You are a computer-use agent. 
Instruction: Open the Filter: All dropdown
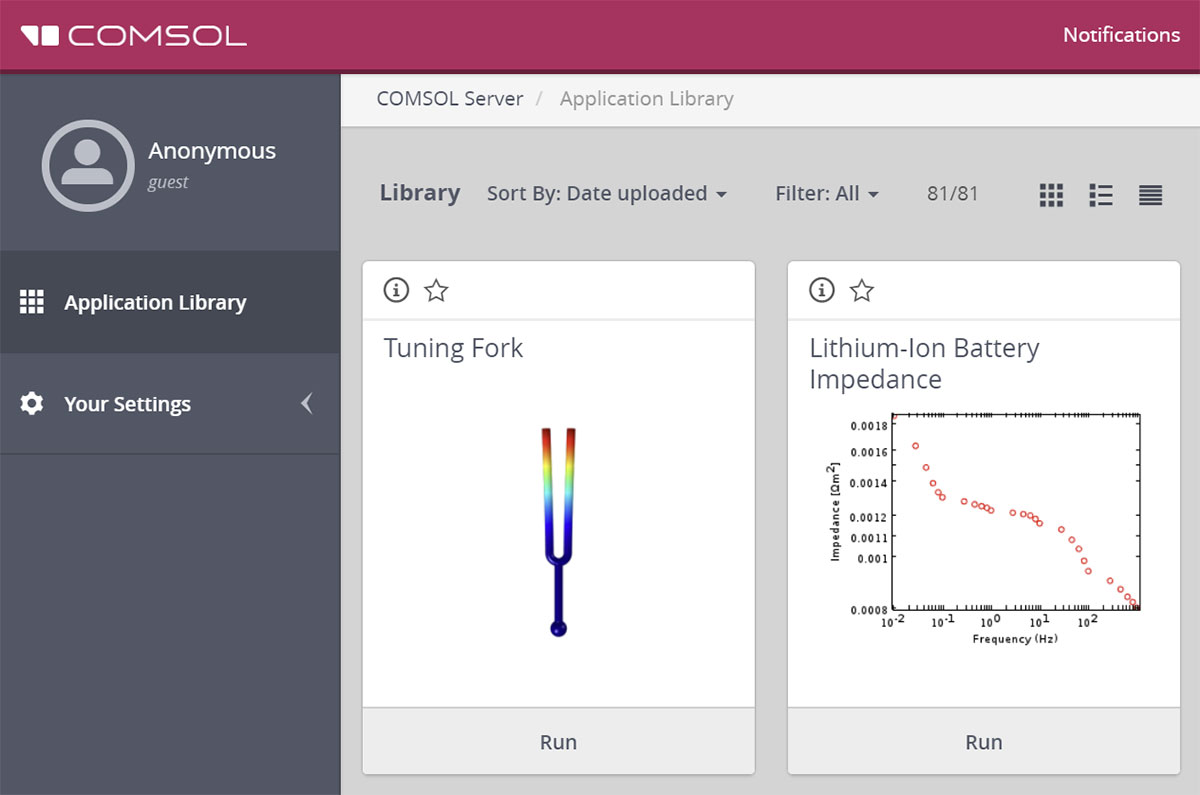point(826,194)
